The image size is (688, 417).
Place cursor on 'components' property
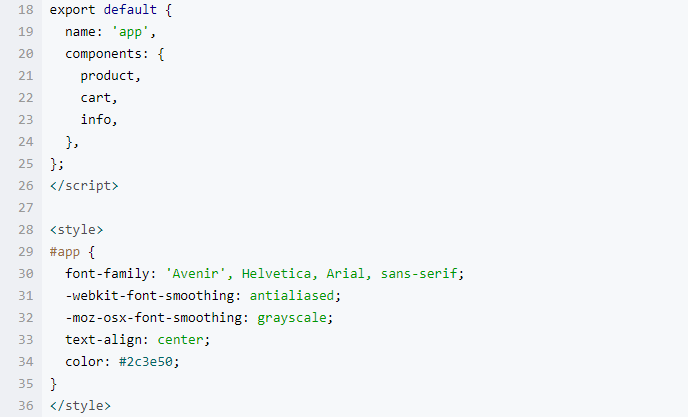click(x=105, y=53)
